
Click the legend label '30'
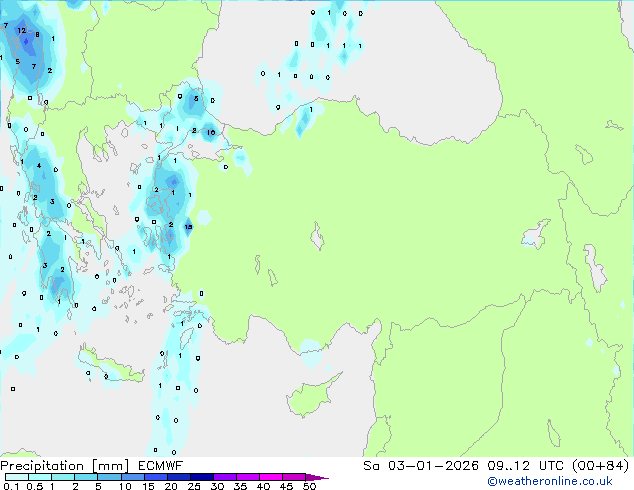coord(217,486)
